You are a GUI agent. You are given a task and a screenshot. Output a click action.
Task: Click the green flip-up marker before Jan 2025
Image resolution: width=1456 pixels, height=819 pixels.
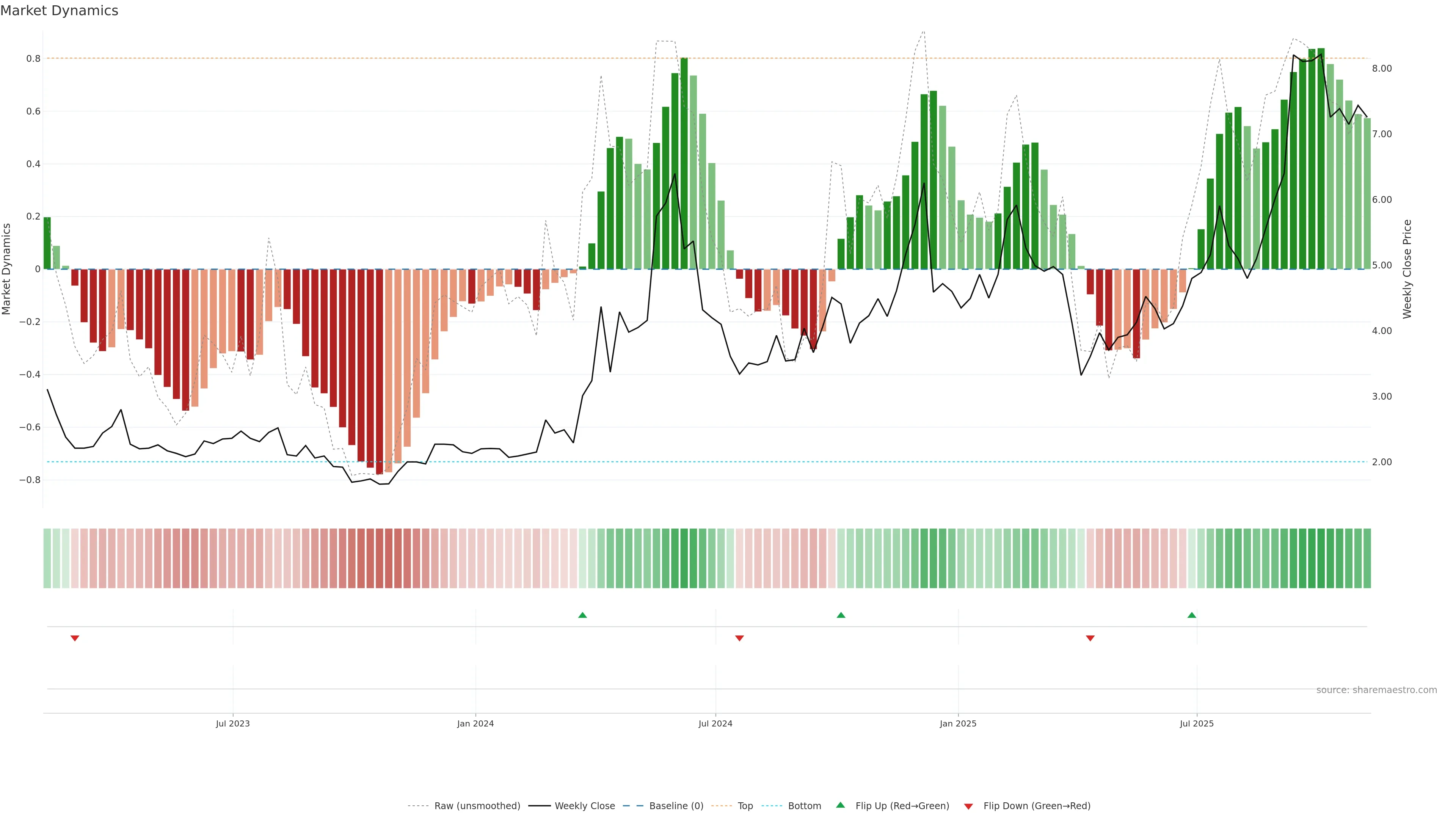click(x=841, y=615)
